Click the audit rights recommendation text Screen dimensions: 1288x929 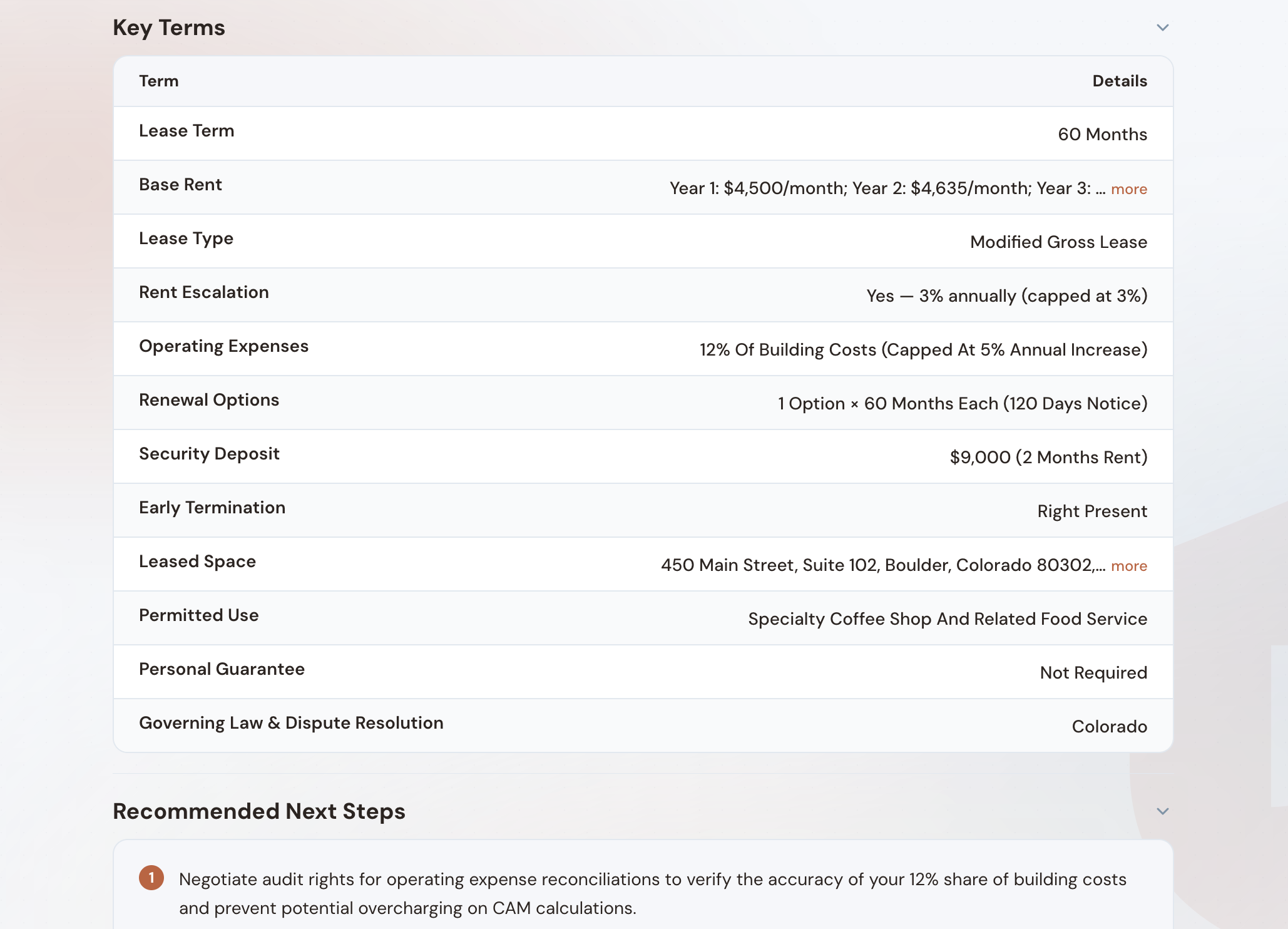pos(651,893)
